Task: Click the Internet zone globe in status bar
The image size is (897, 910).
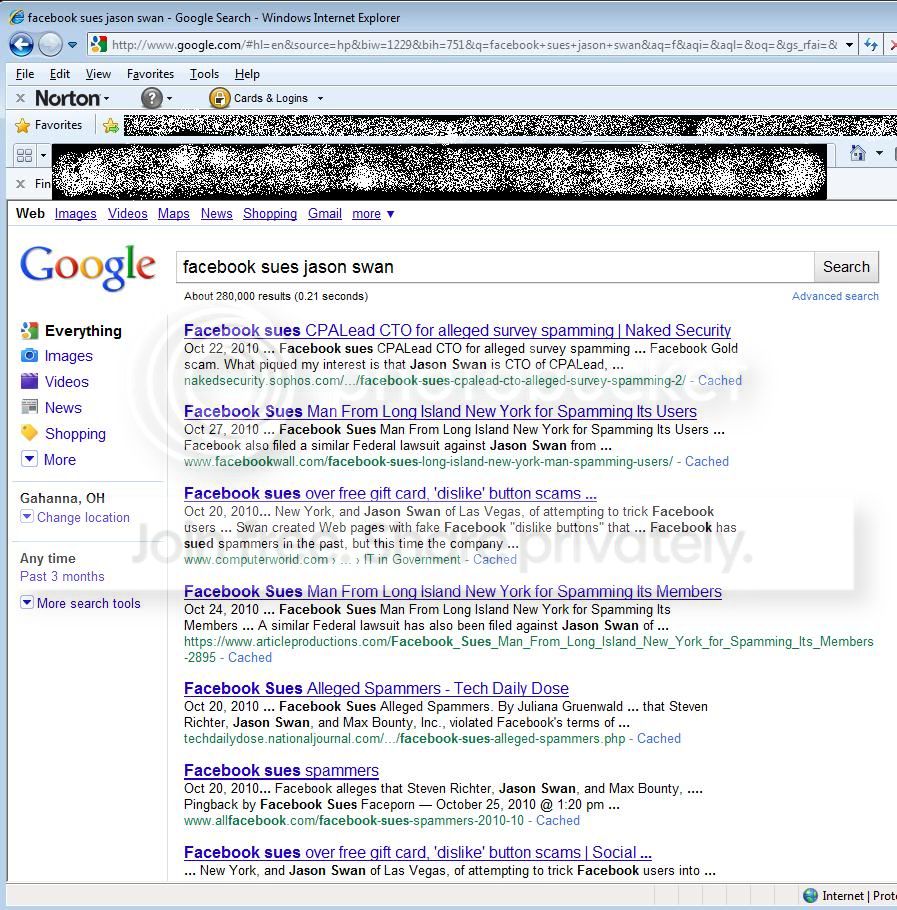Action: pyautogui.click(x=811, y=895)
